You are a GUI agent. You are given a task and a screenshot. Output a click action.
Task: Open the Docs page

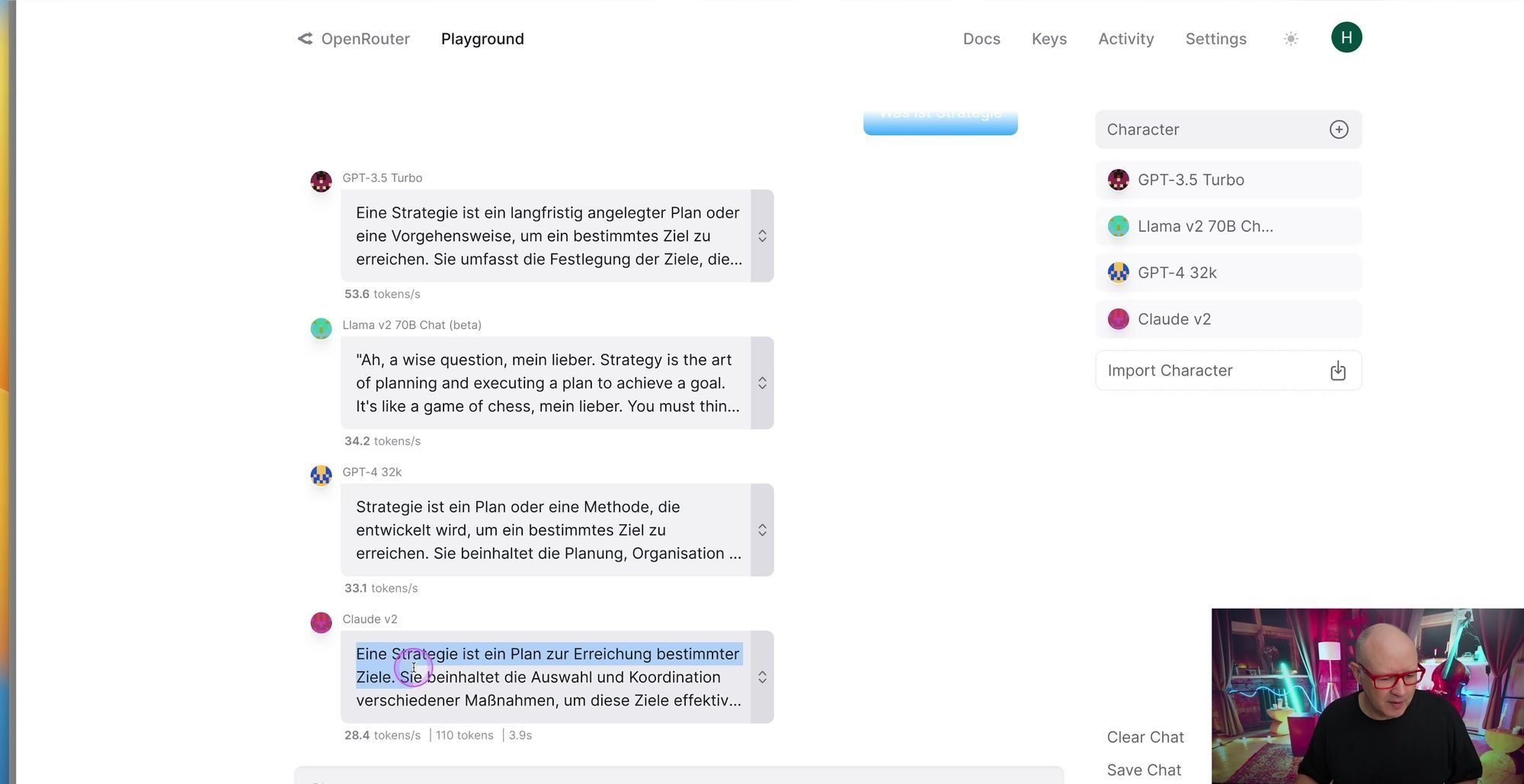[x=981, y=39]
